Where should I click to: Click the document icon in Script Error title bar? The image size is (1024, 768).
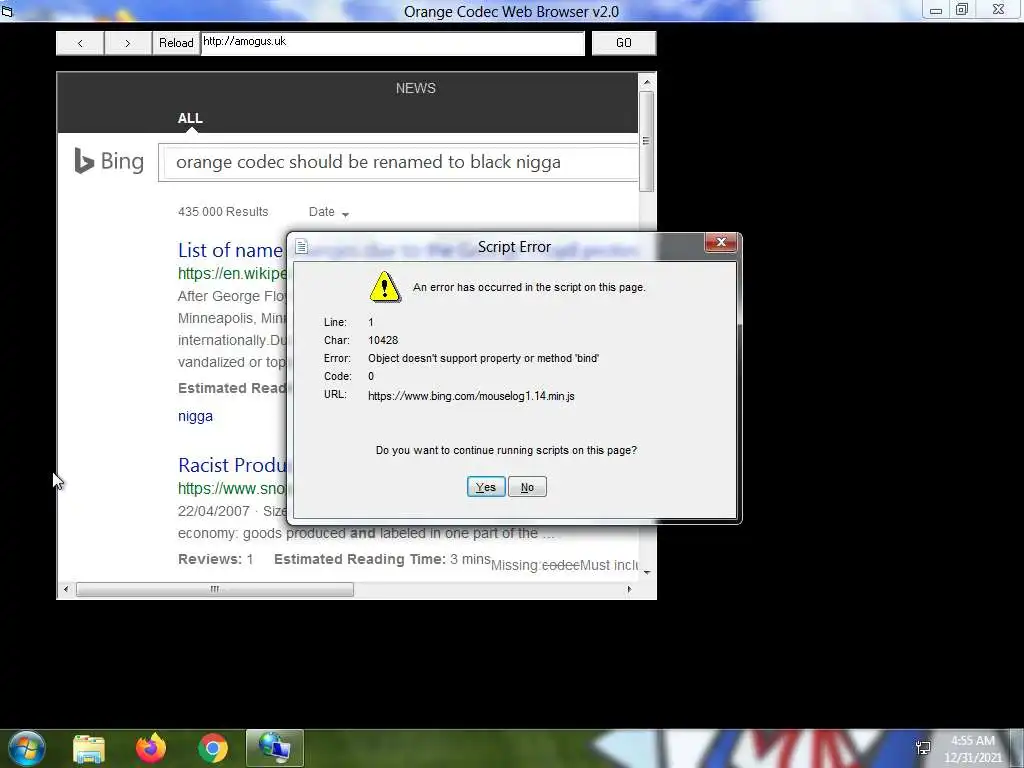click(x=301, y=246)
